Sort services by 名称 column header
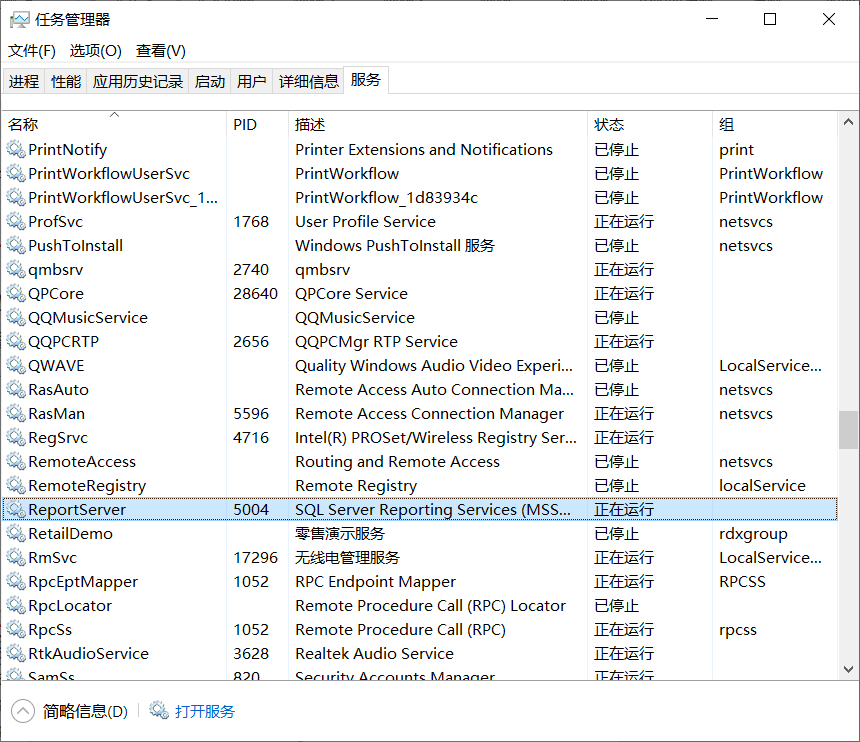 click(x=24, y=125)
